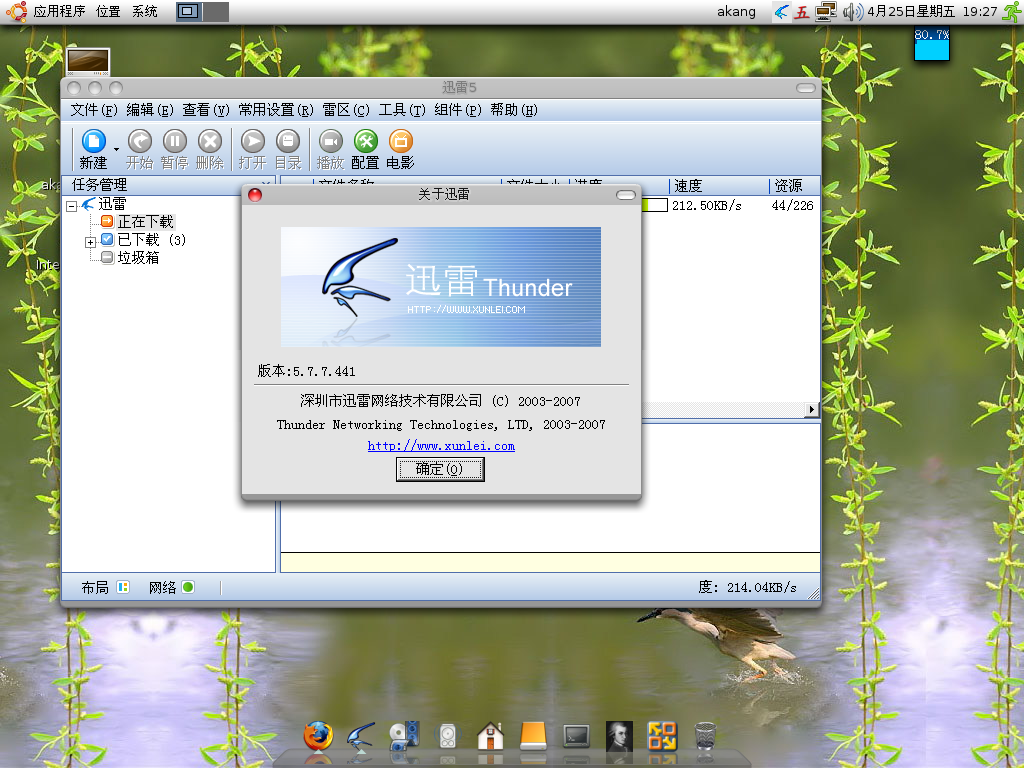The image size is (1024, 768).
Task: Open the dropdown arrow beside 新建
Action: point(116,150)
